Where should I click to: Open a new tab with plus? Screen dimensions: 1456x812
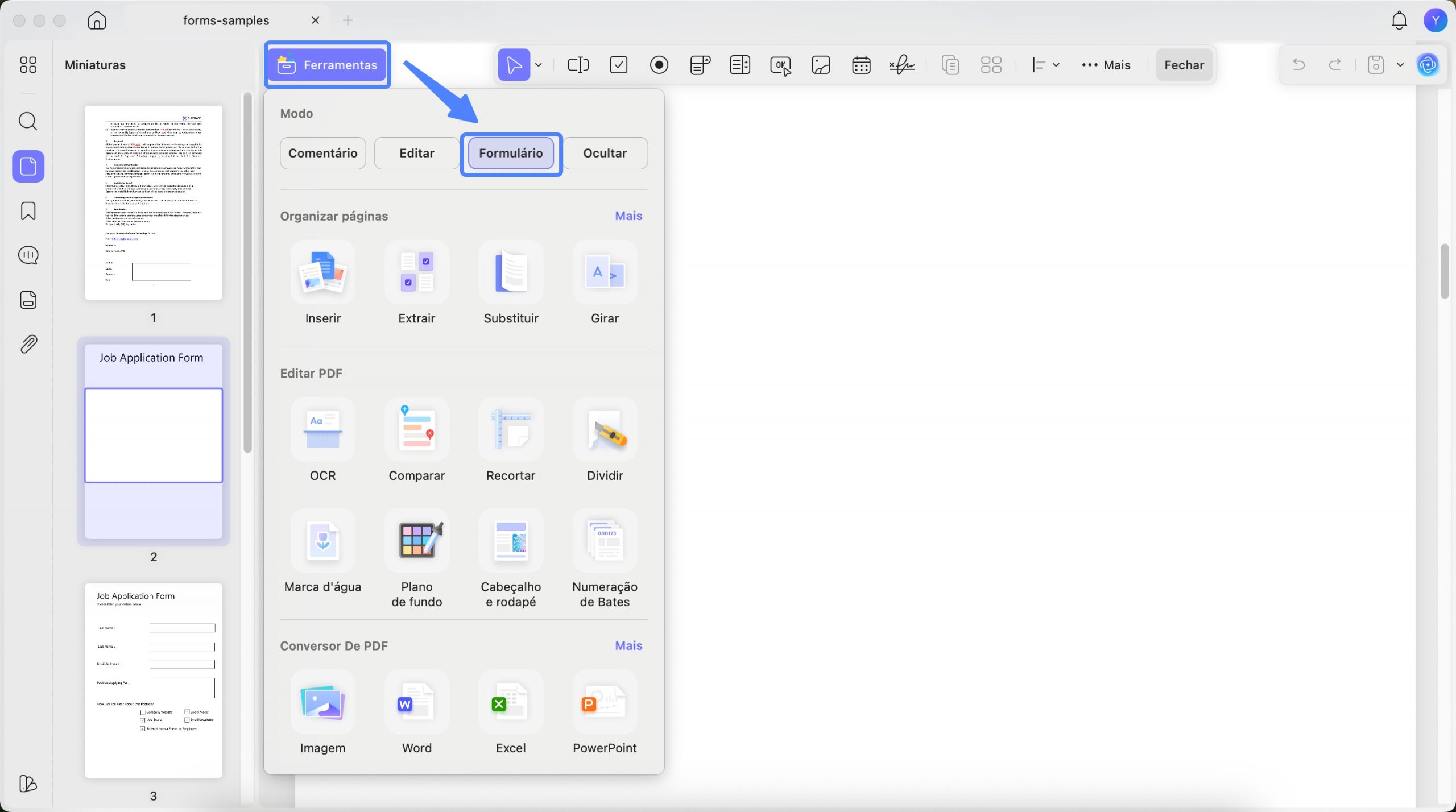tap(348, 20)
